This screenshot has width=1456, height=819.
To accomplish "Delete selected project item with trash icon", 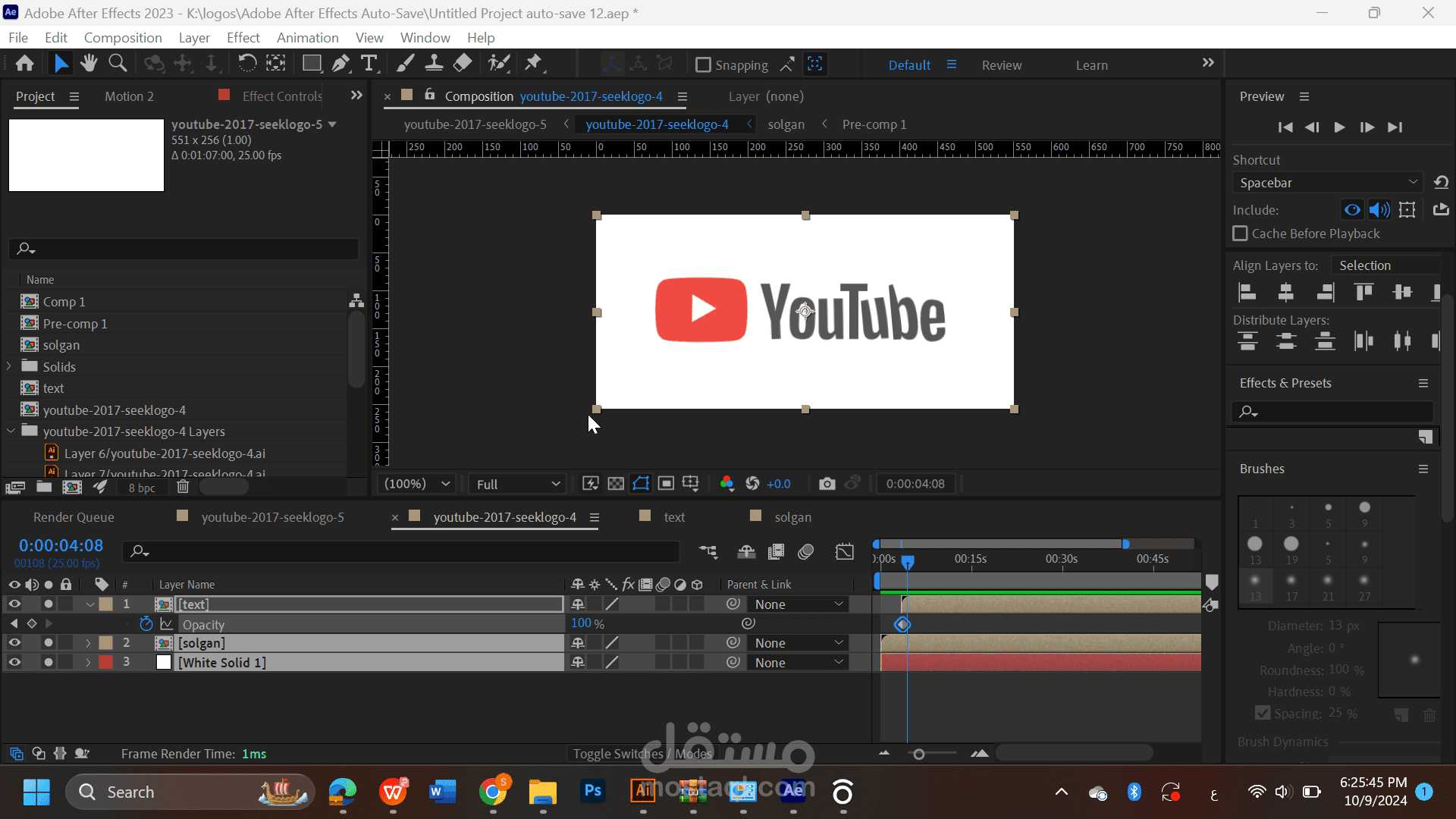I will [x=183, y=487].
